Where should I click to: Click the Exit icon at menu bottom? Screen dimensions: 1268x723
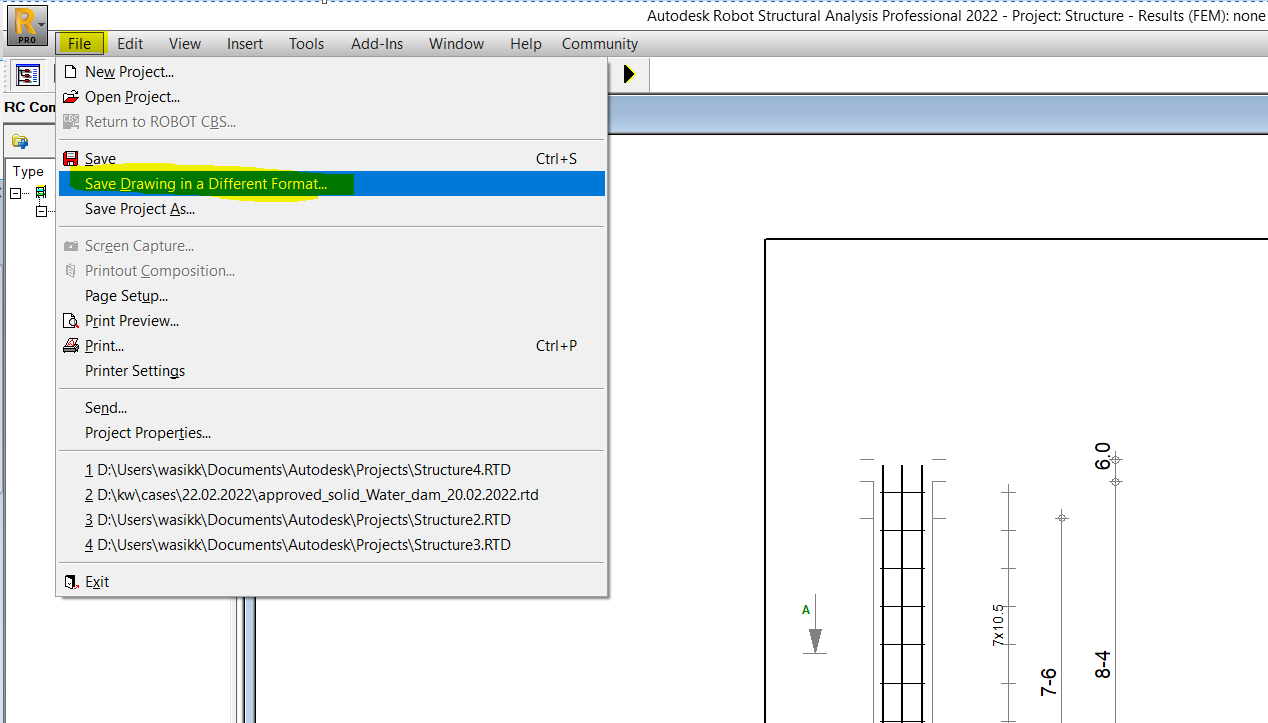71,581
